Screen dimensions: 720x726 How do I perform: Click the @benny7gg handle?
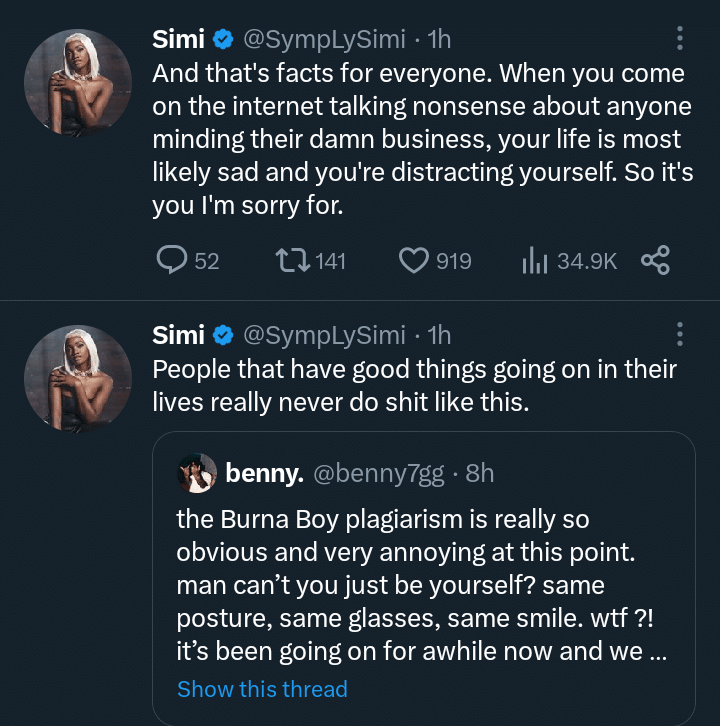pyautogui.click(x=379, y=473)
